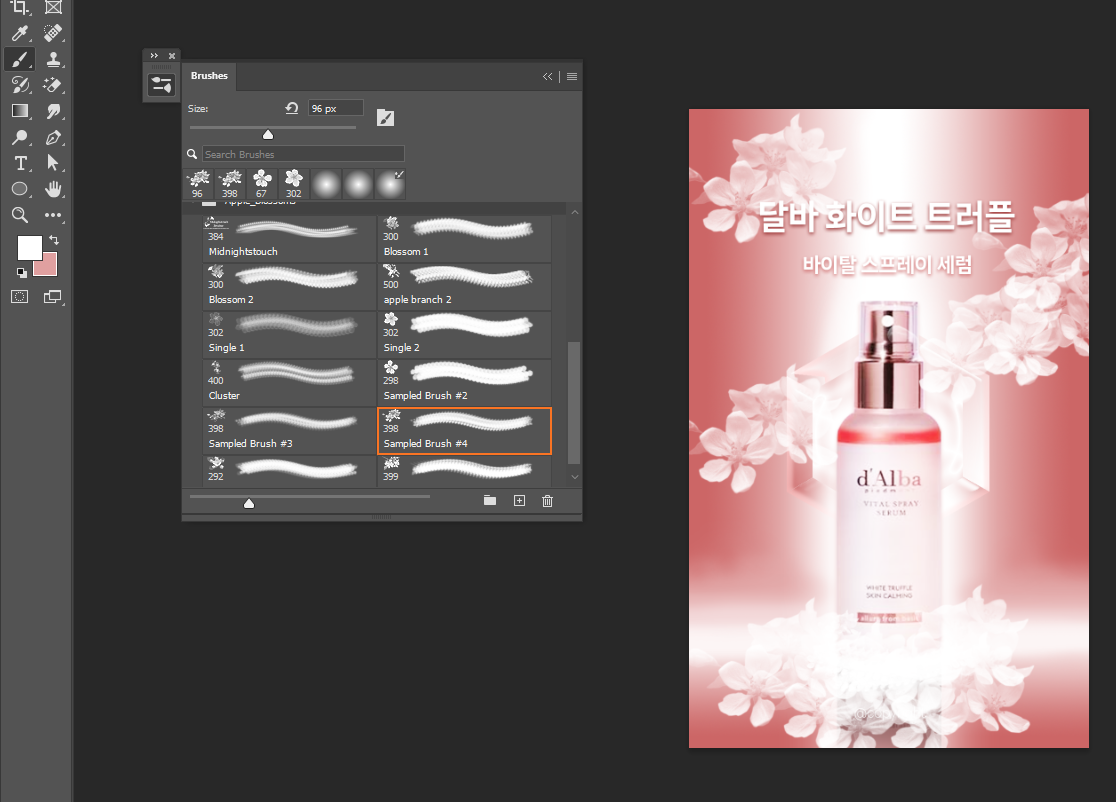Restore the brush to its original size
Viewport: 1116px width, 802px height.
292,108
